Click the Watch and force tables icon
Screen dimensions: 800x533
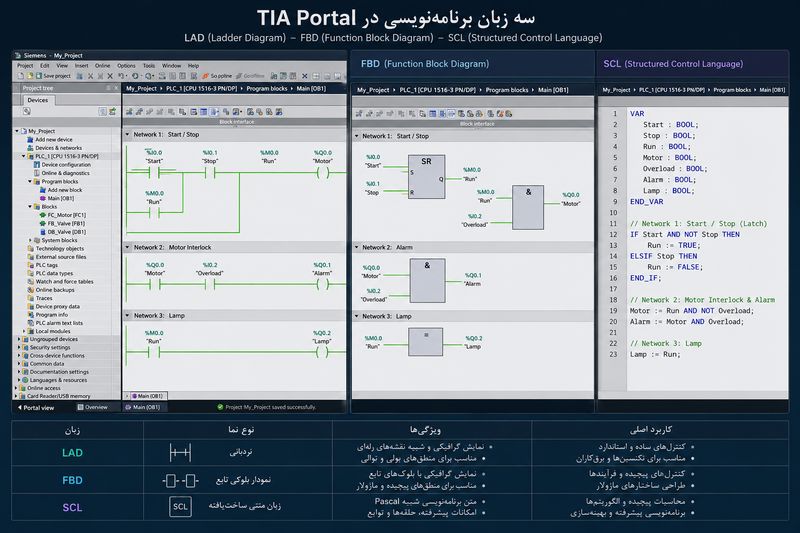pos(31,282)
